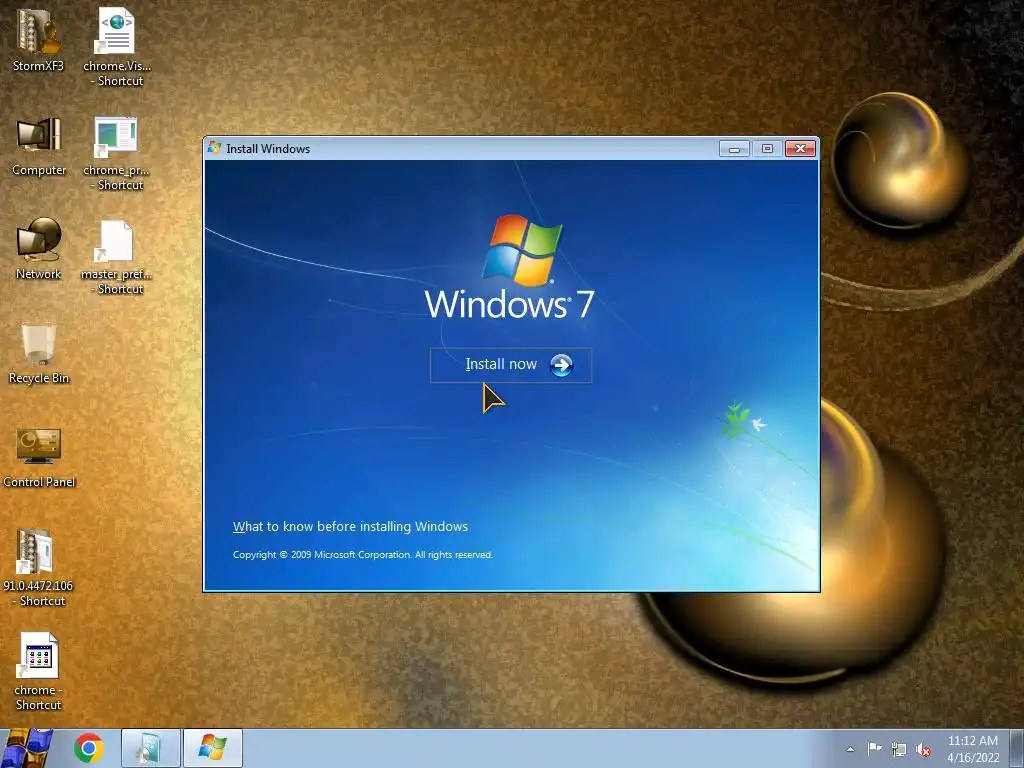Click the Install Windows taskbar button

pos(213,748)
